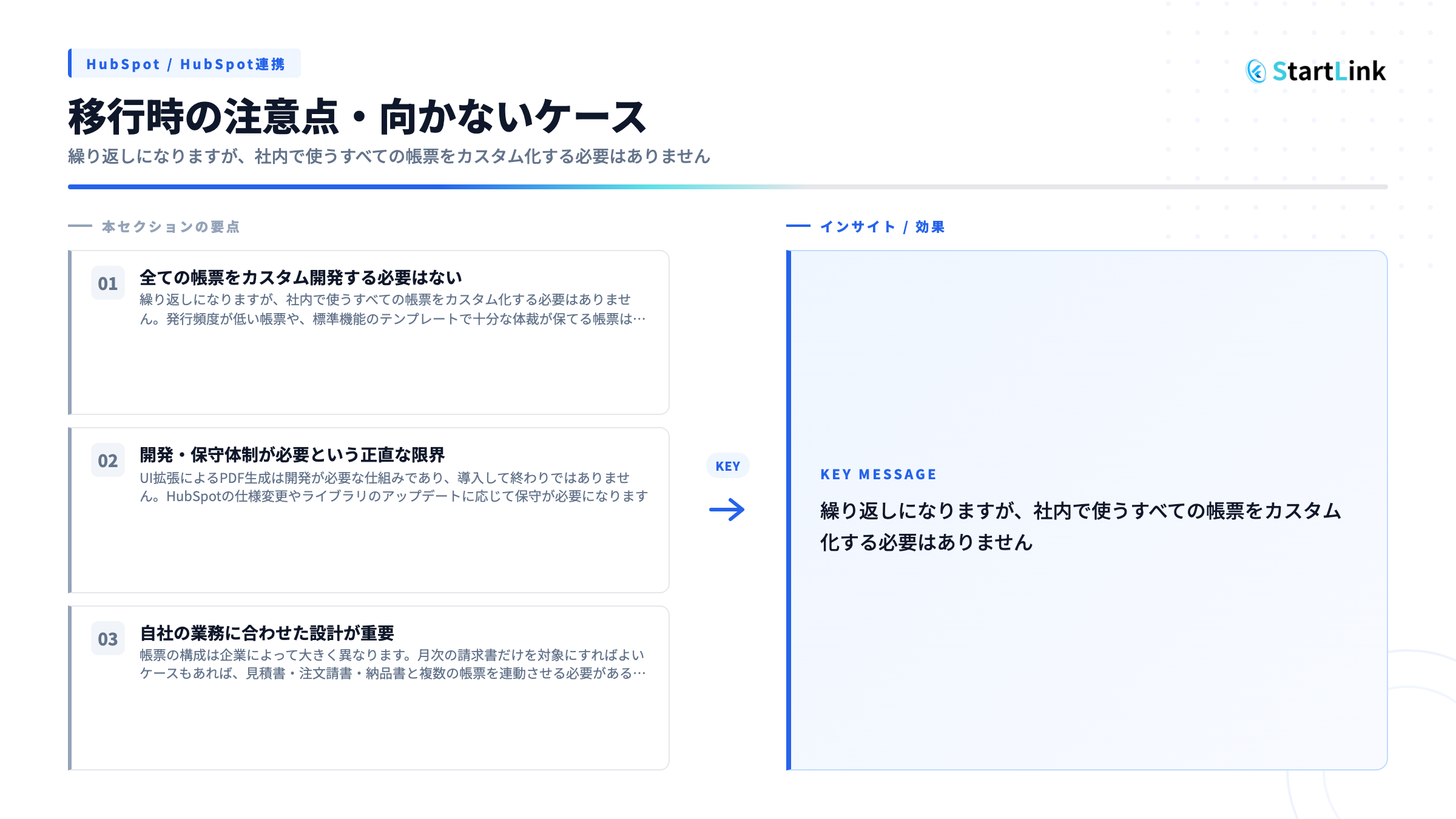
Task: Select the 'HubSpot / HubSpot連携' category tag
Action: click(x=184, y=64)
